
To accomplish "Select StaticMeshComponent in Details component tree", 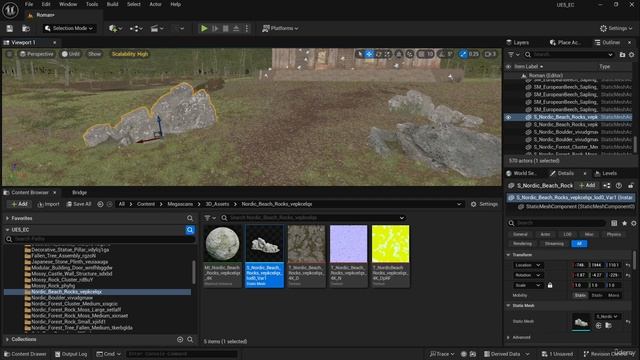I will click(x=576, y=207).
